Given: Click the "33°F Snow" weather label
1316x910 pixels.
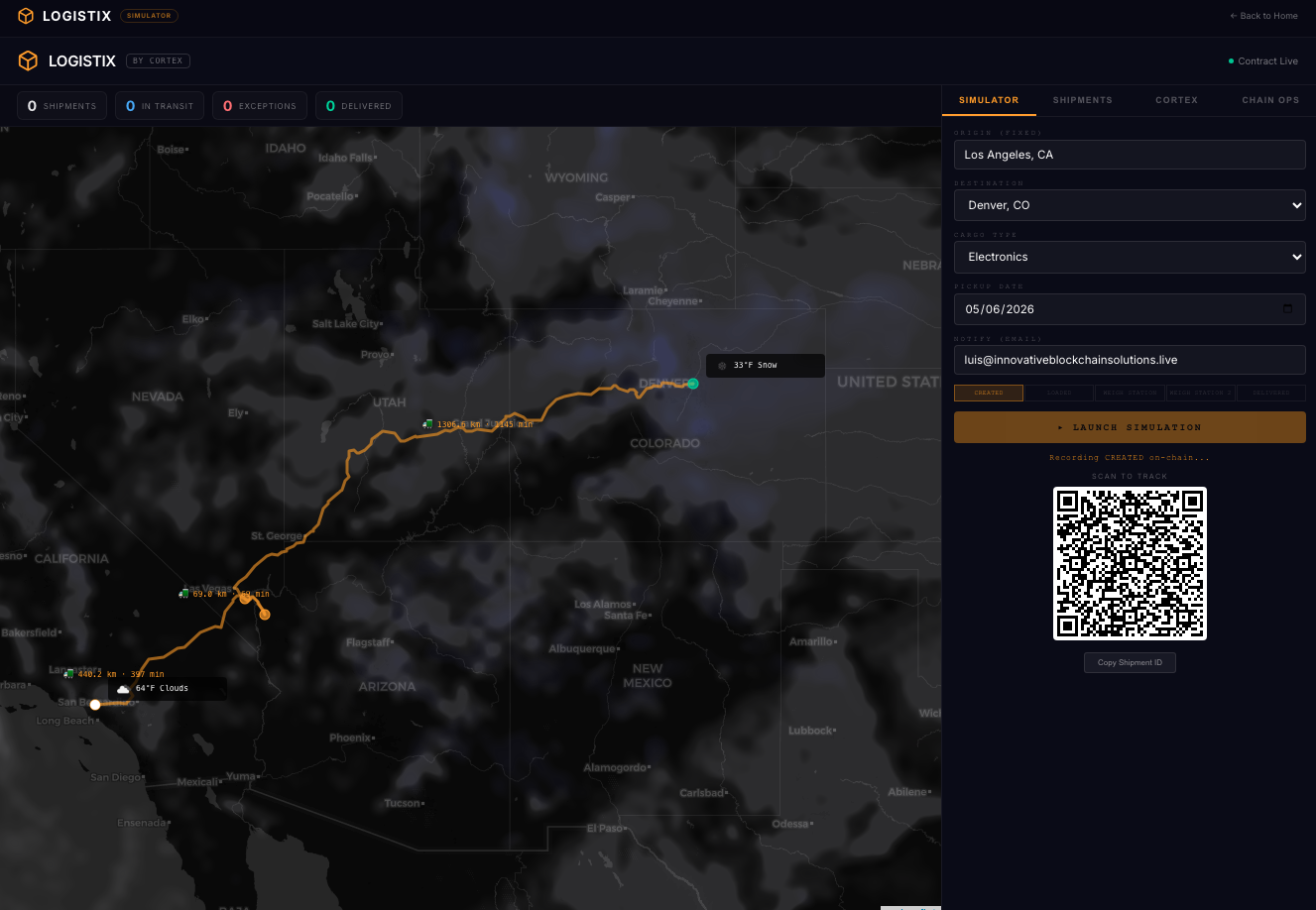Looking at the screenshot, I should pos(756,366).
